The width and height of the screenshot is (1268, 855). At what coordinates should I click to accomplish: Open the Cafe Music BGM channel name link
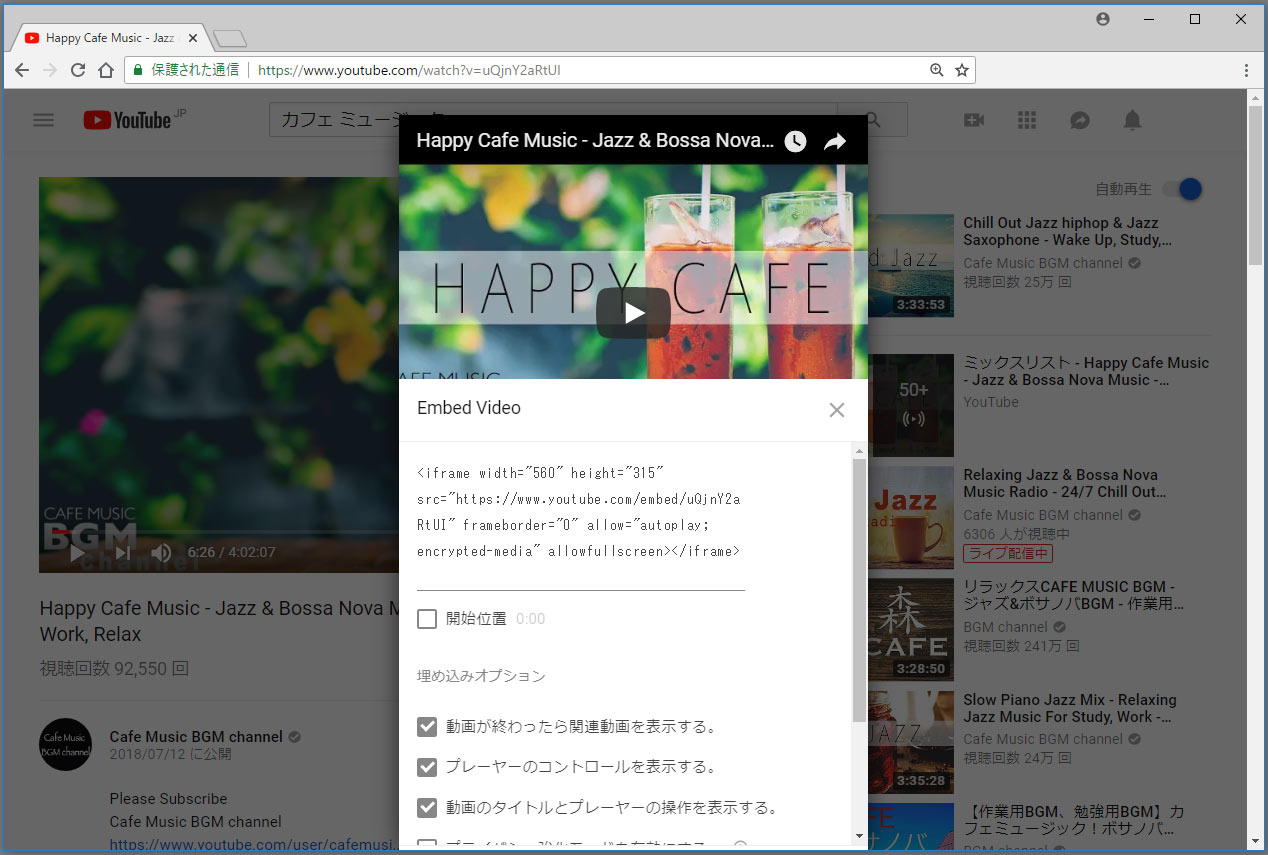pyautogui.click(x=196, y=737)
